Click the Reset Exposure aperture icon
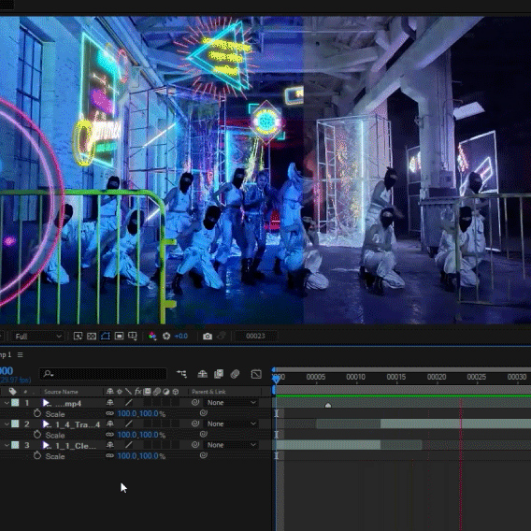Viewport: 531px width, 531px height. 166,336
